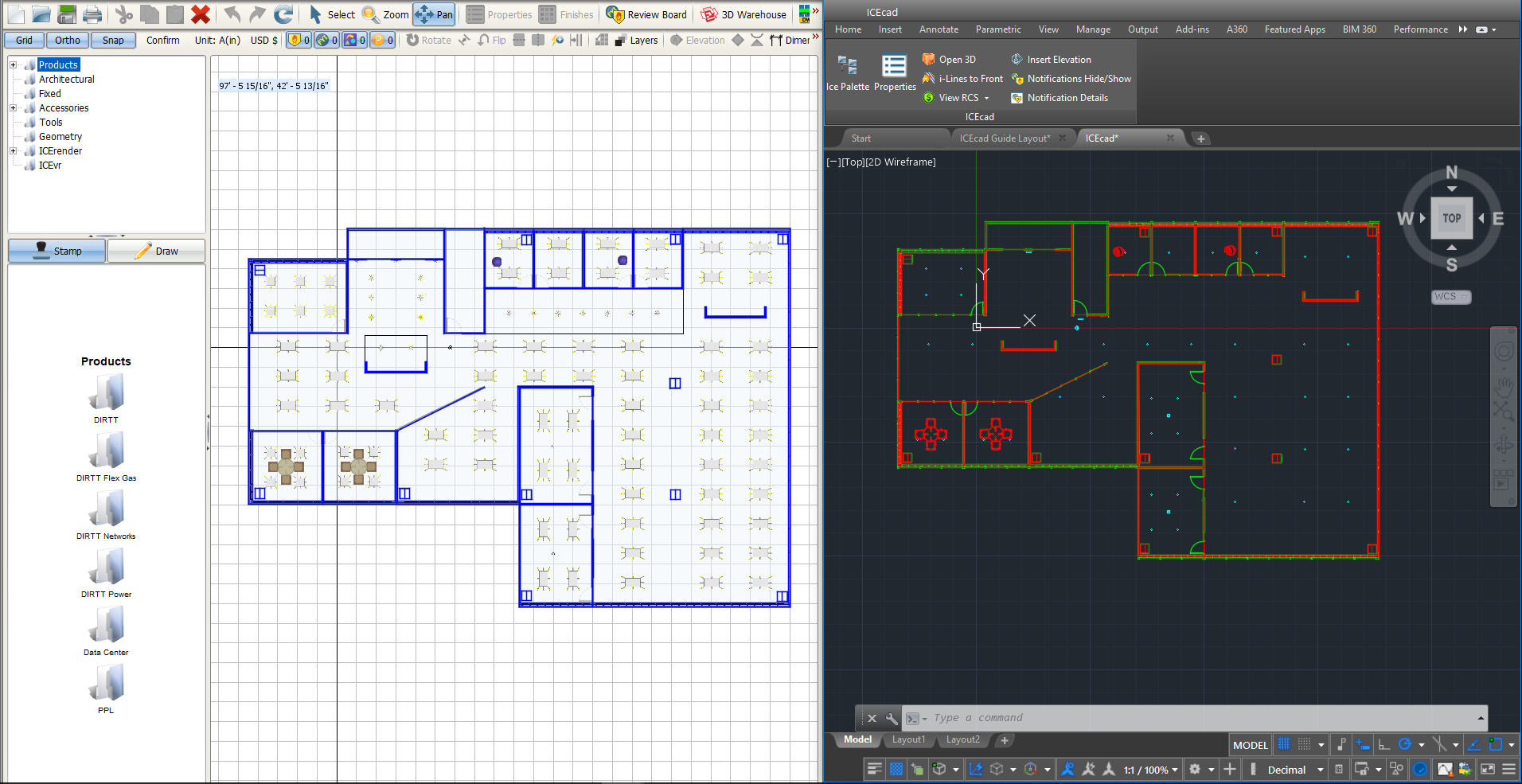Open the View RCS dropdown arrow
This screenshot has width=1522, height=784.
point(987,98)
